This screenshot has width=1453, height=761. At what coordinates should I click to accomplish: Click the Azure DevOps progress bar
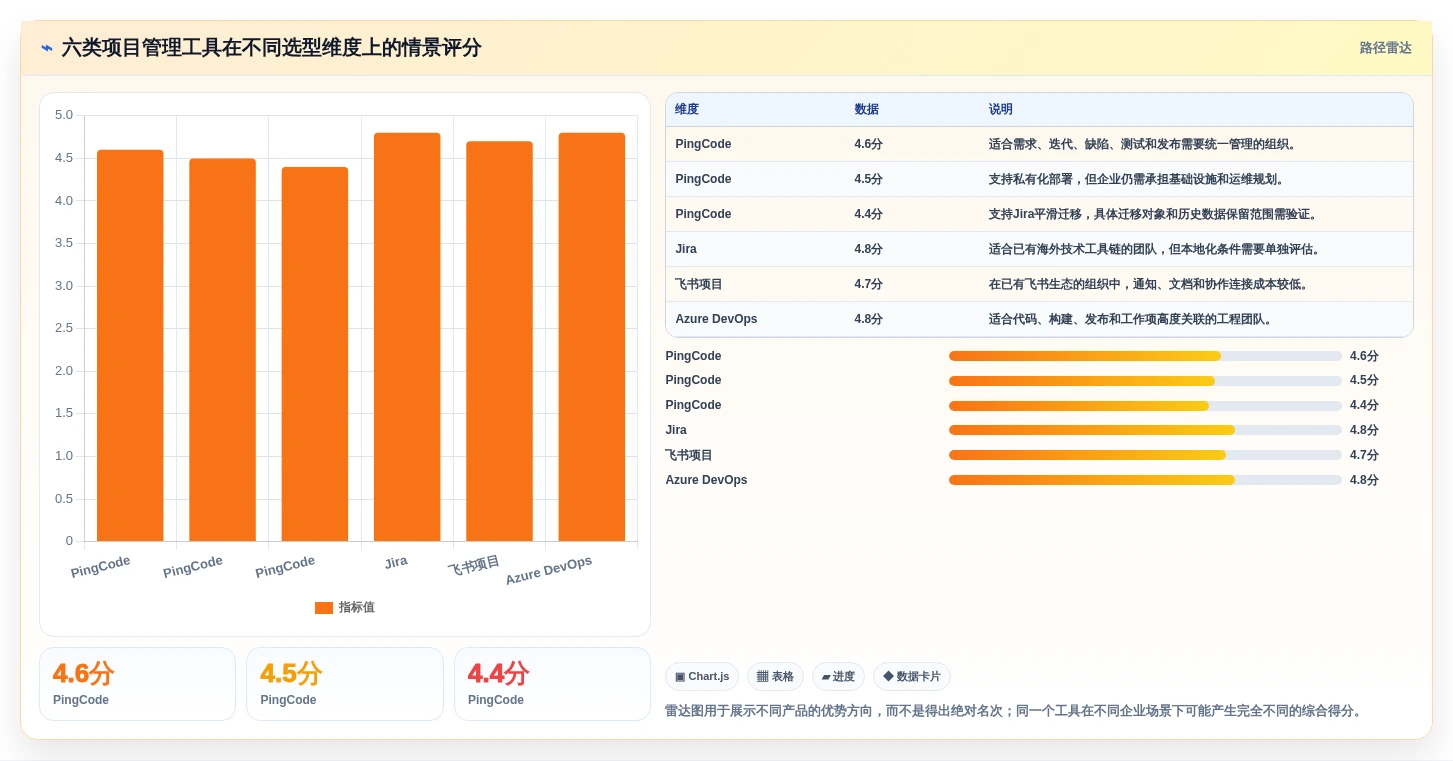click(x=1145, y=480)
